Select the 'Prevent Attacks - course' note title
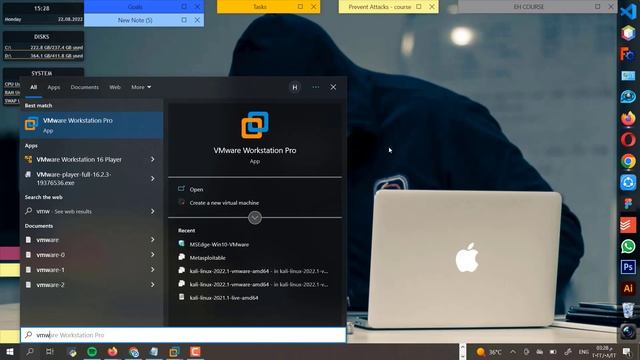640x360 pixels. click(x=380, y=7)
